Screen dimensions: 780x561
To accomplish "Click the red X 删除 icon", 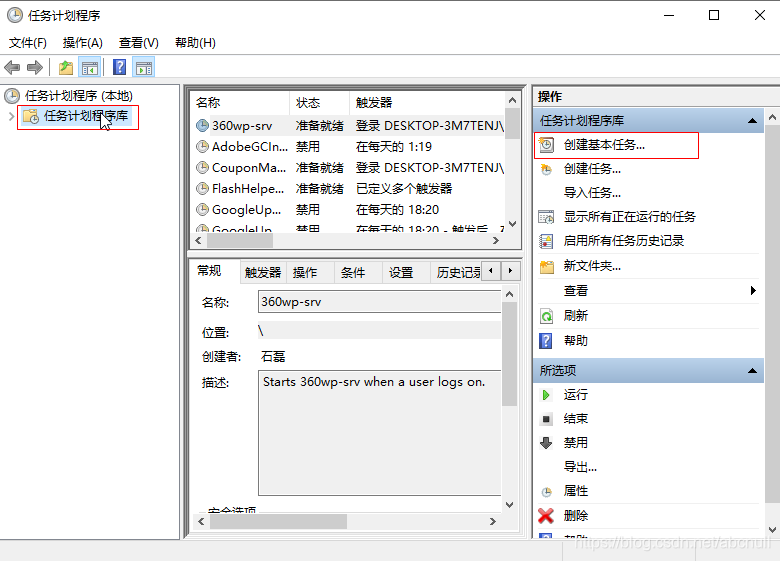I will (546, 516).
